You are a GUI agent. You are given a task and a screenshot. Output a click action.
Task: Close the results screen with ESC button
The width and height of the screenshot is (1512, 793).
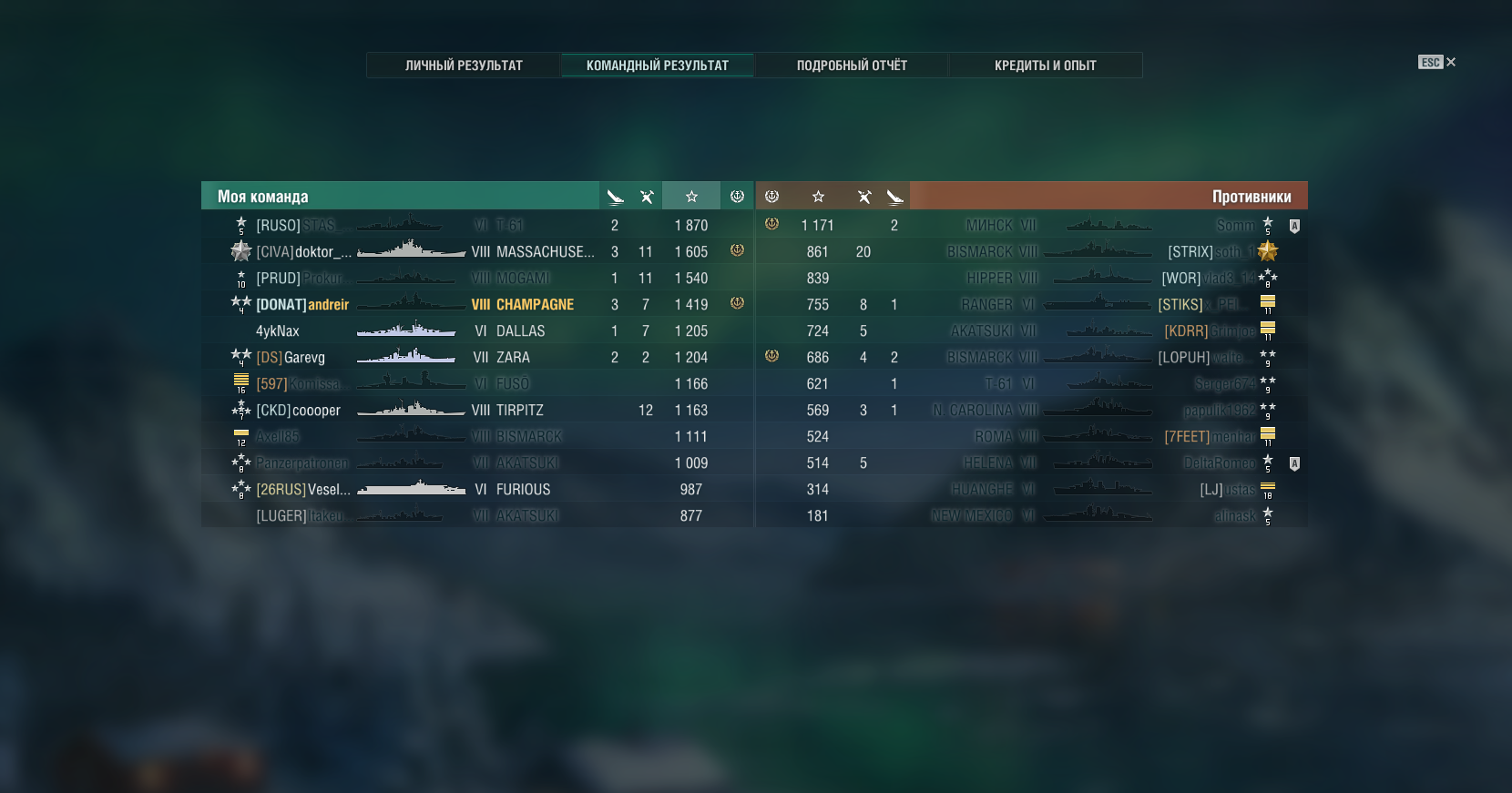click(x=1436, y=62)
